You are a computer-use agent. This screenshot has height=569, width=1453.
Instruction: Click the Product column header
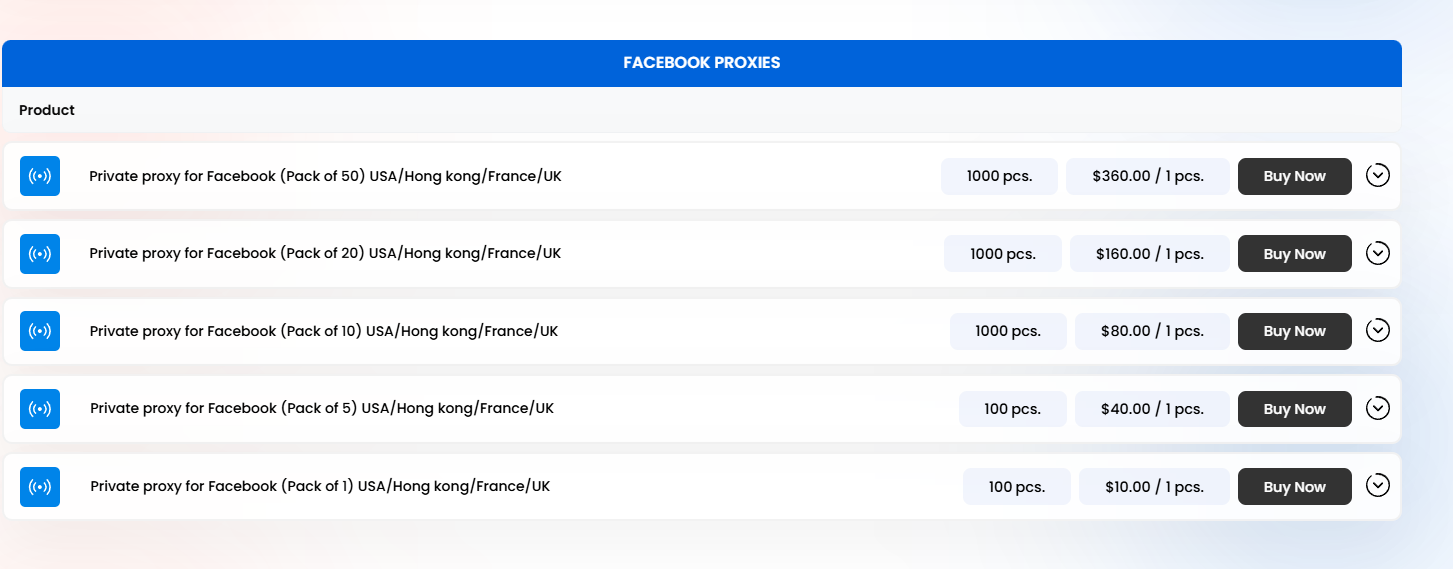point(47,110)
